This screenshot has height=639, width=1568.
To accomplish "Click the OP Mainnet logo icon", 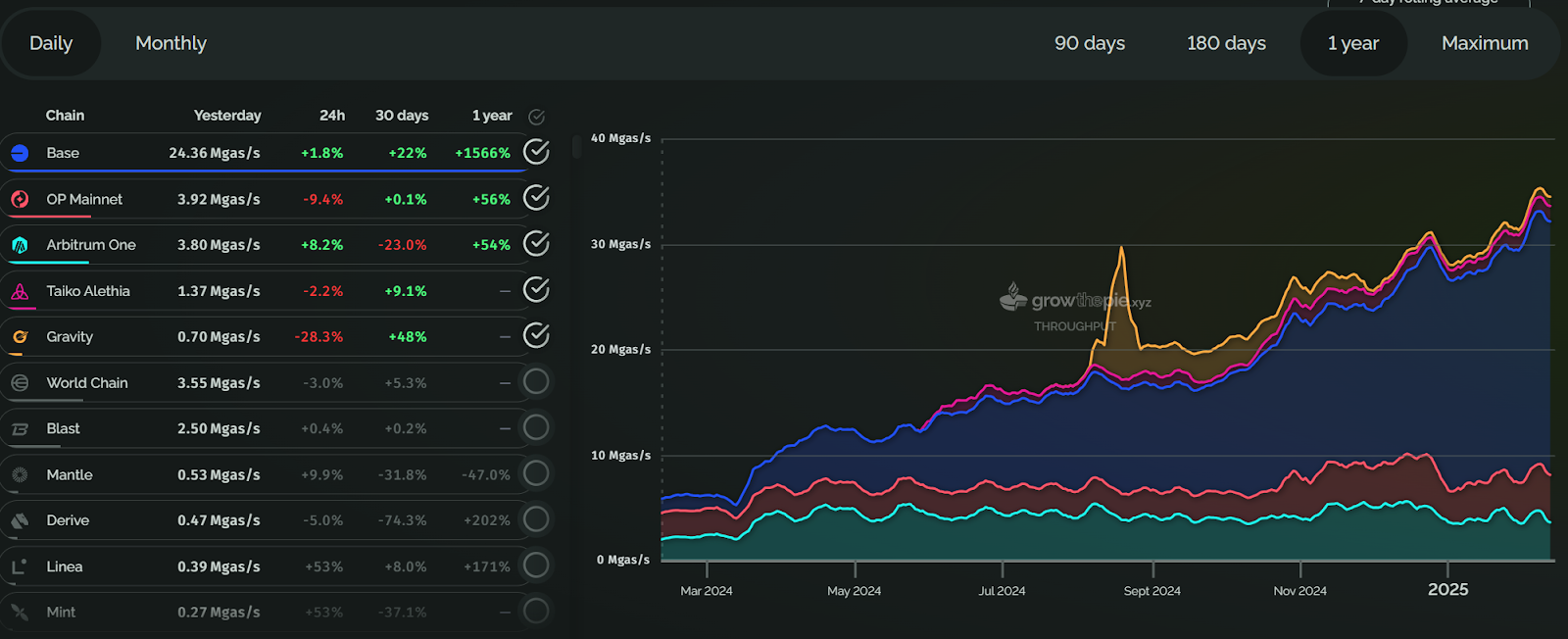I will coord(20,199).
